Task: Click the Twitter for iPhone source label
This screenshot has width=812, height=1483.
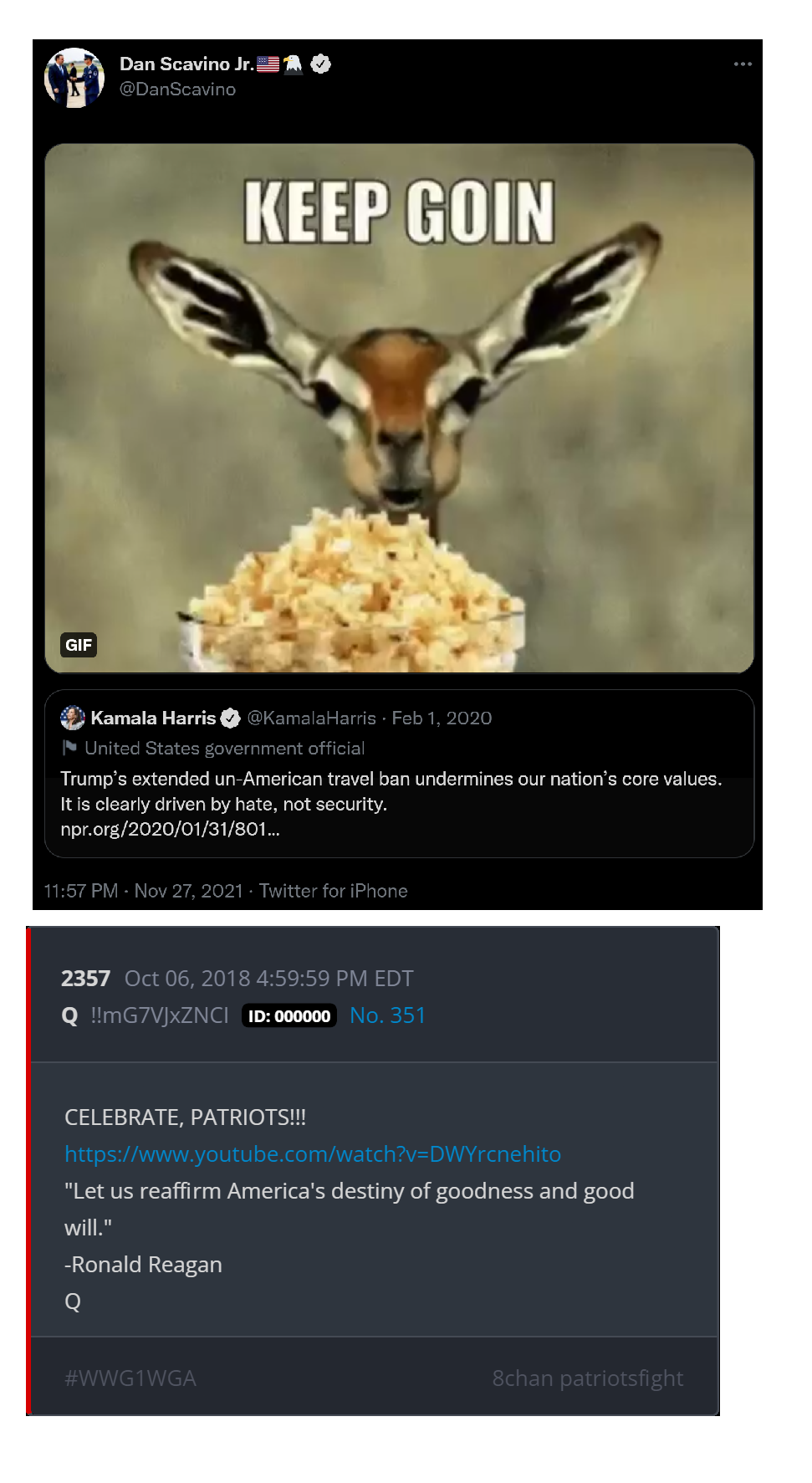Action: pyautogui.click(x=334, y=891)
